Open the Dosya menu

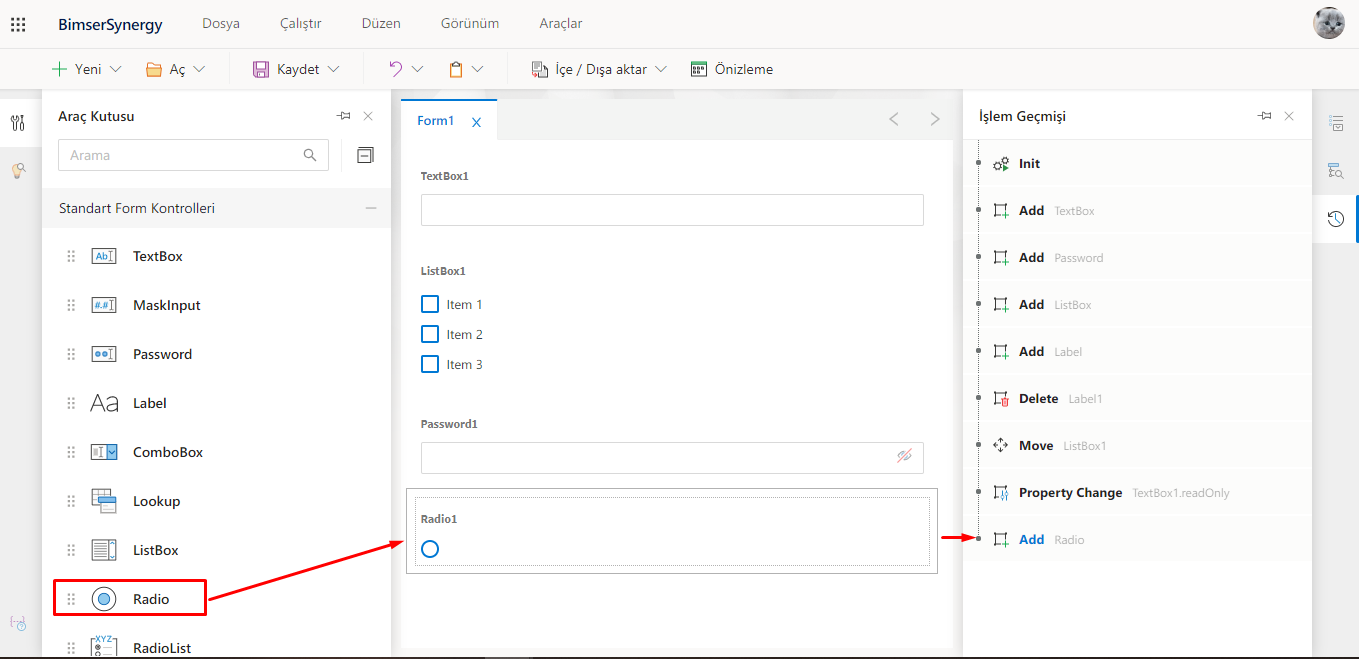click(x=221, y=23)
